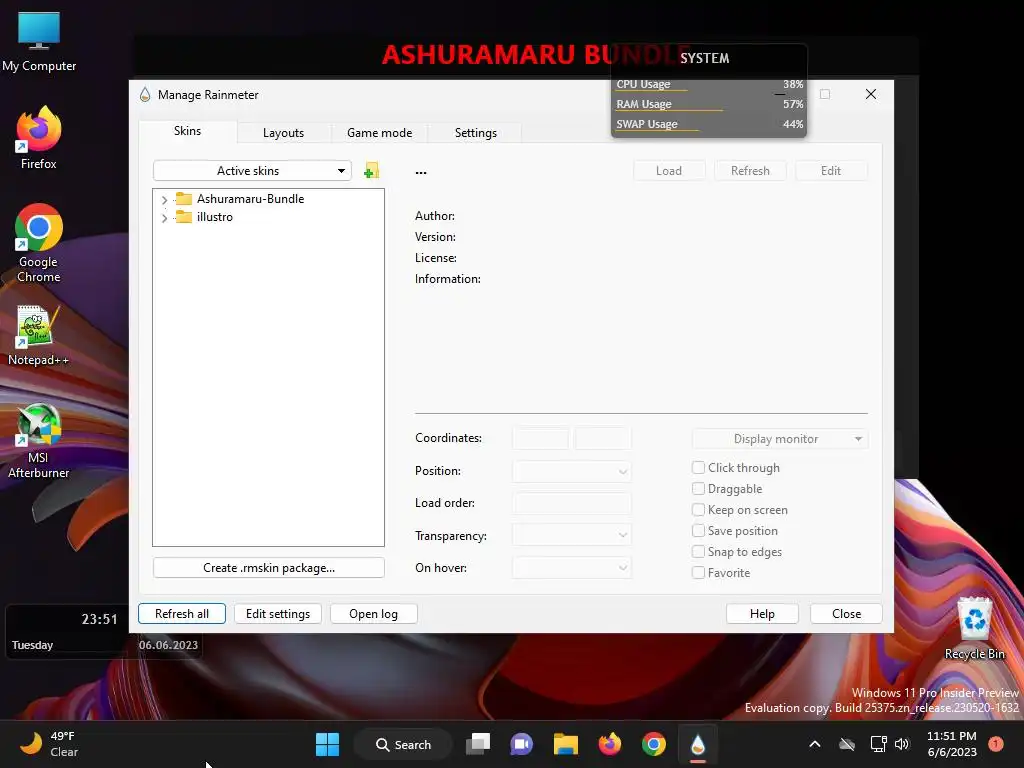The width and height of the screenshot is (1024, 768).
Task: Open MSI Afterburner desktop shortcut
Action: (39, 441)
